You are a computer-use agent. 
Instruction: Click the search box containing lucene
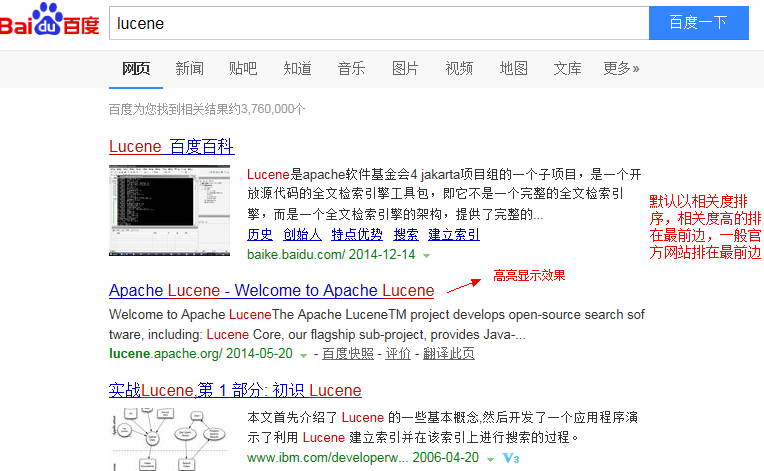coord(379,23)
